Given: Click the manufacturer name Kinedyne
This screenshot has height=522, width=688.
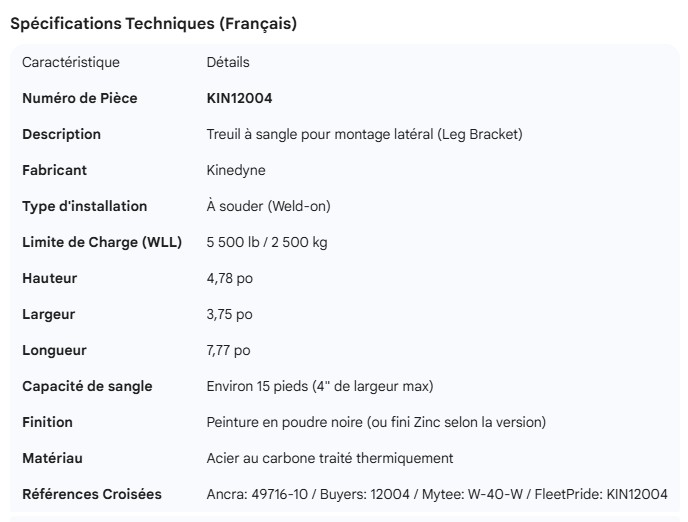Looking at the screenshot, I should click(236, 170).
